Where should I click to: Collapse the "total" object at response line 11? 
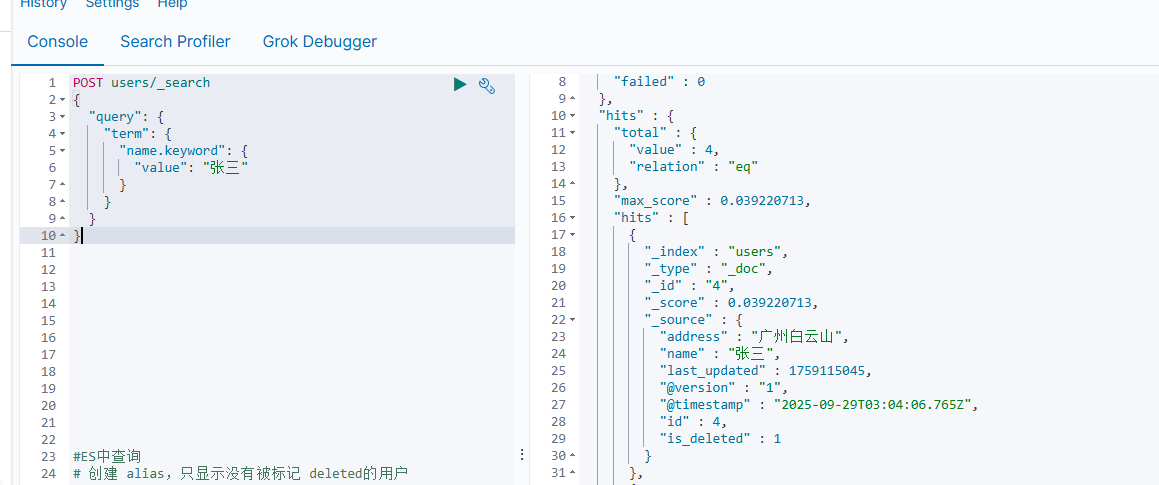click(x=572, y=133)
